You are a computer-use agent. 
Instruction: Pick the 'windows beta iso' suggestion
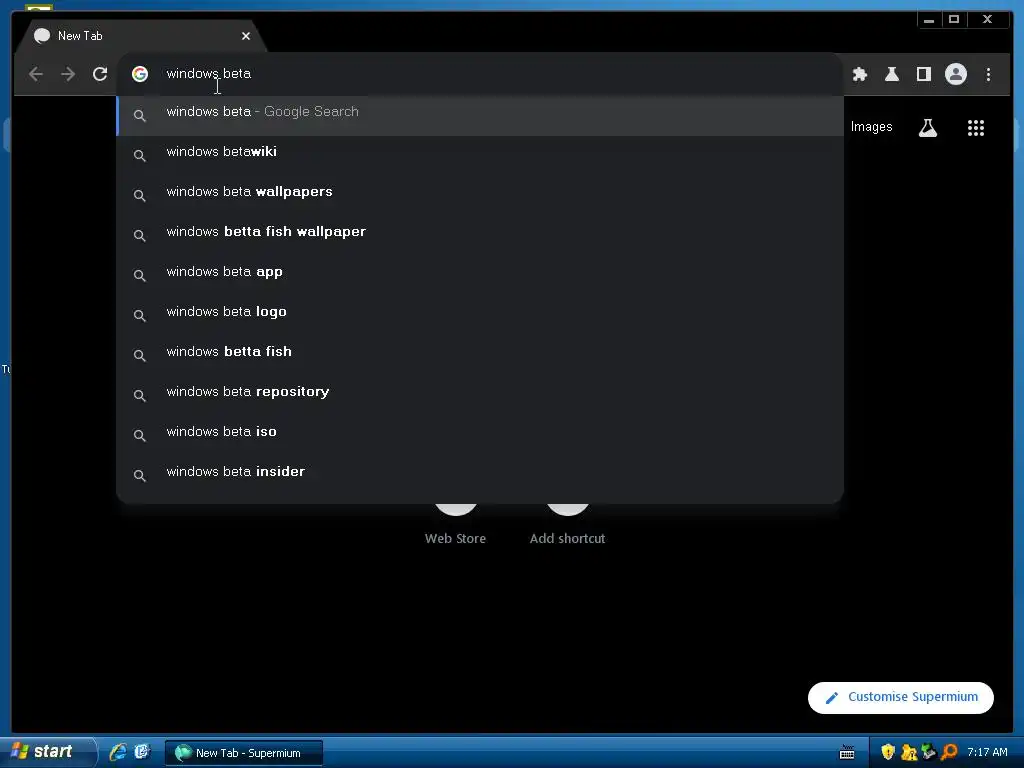point(480,434)
